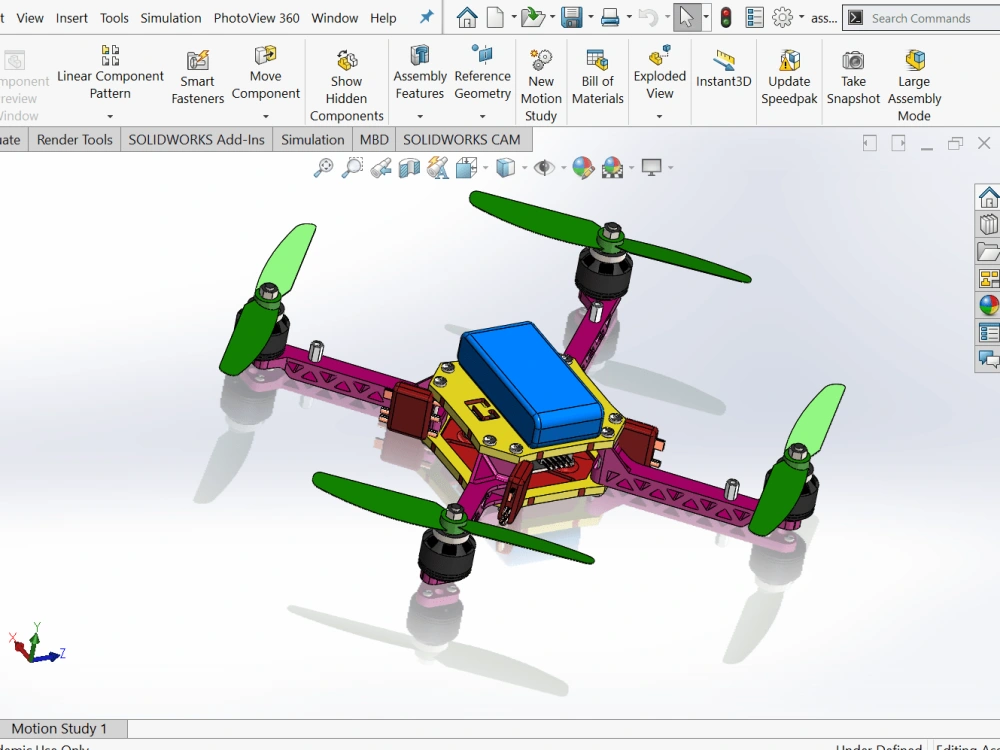Expand the Assembly Features dropdown arrow
1000x750 pixels.
click(420, 116)
